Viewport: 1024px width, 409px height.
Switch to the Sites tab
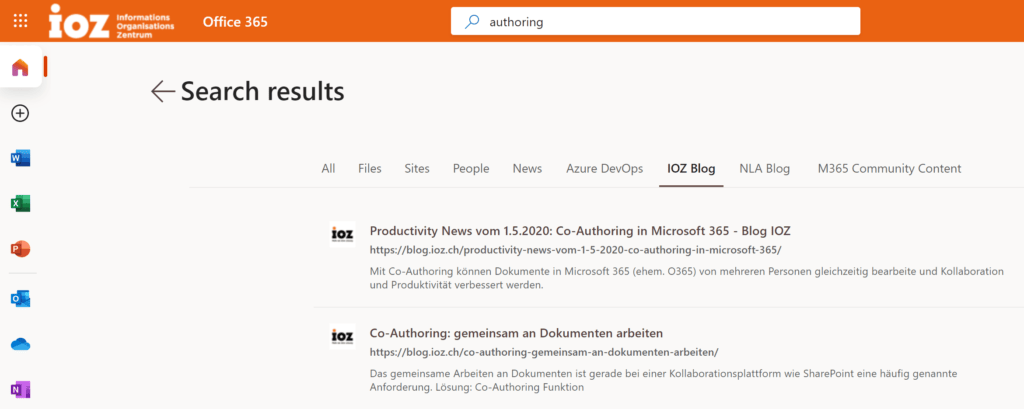417,169
